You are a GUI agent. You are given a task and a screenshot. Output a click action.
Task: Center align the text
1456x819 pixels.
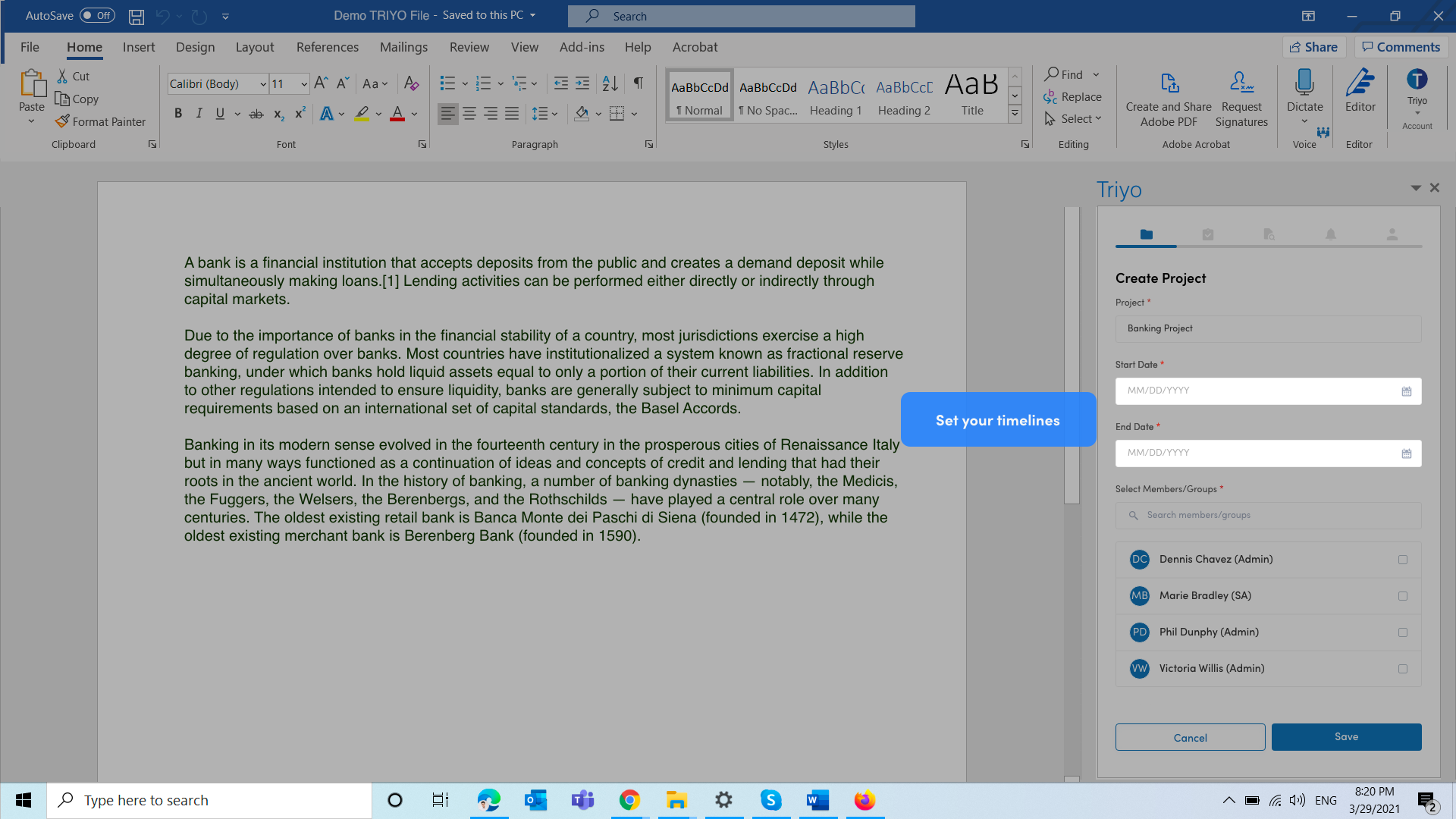click(x=469, y=114)
